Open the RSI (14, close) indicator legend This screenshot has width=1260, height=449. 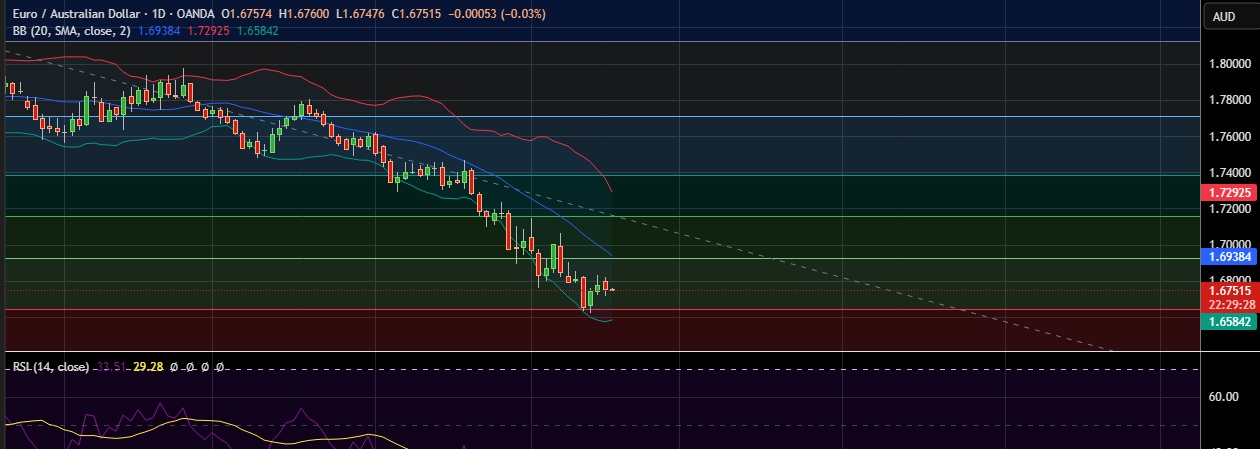(51, 367)
